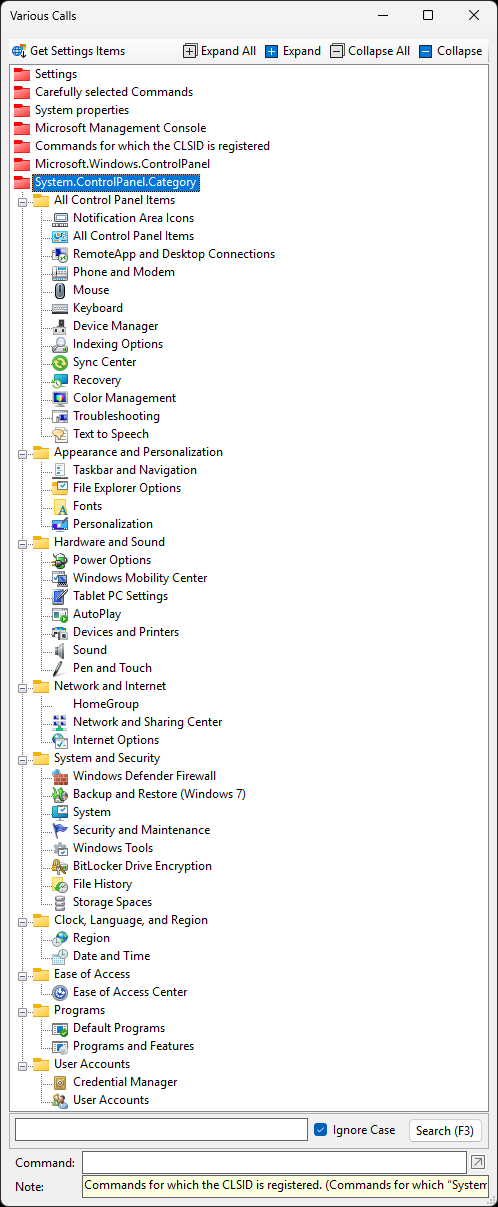
Task: Click the Credential Manager safe icon
Action: pyautogui.click(x=60, y=1082)
